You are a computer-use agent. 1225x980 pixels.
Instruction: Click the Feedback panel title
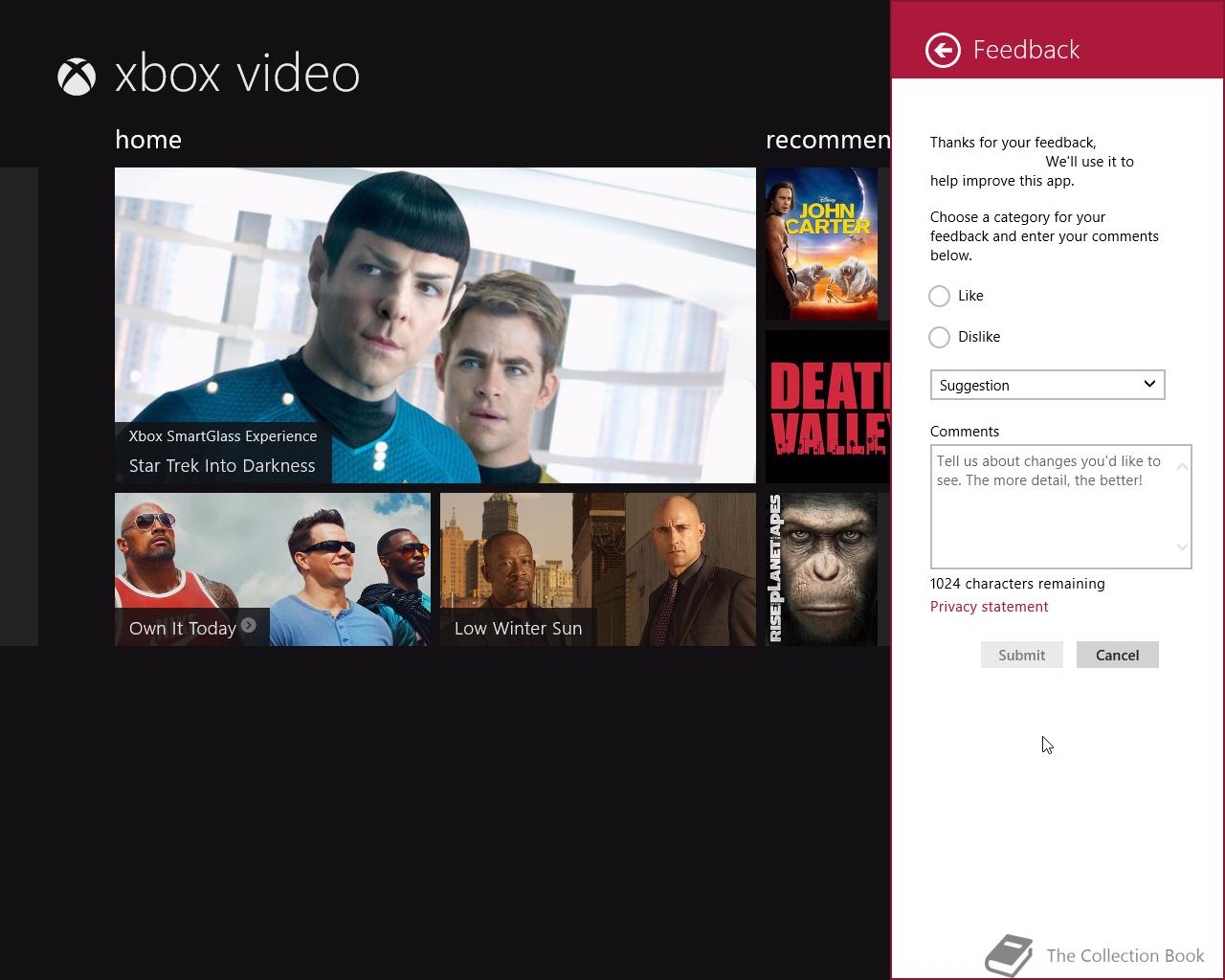click(x=1026, y=50)
